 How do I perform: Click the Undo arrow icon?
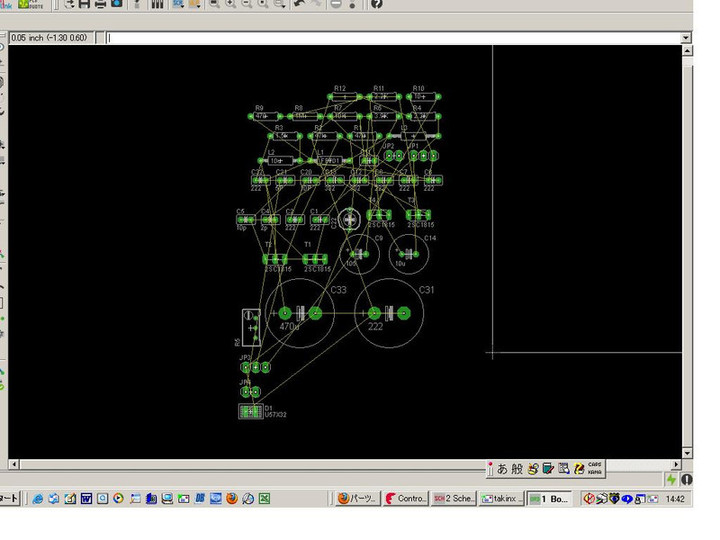(x=299, y=5)
